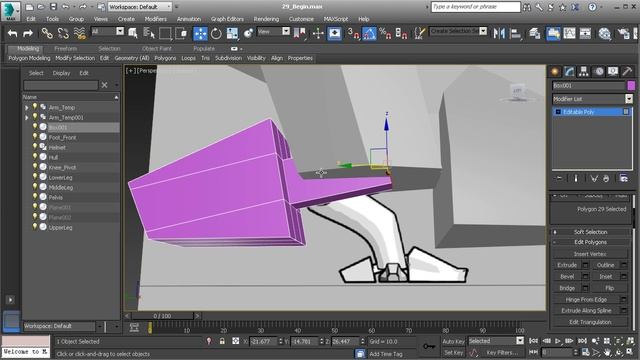The width and height of the screenshot is (640, 360).
Task: Collapse the Edit Polygons rollout
Action: (x=590, y=242)
